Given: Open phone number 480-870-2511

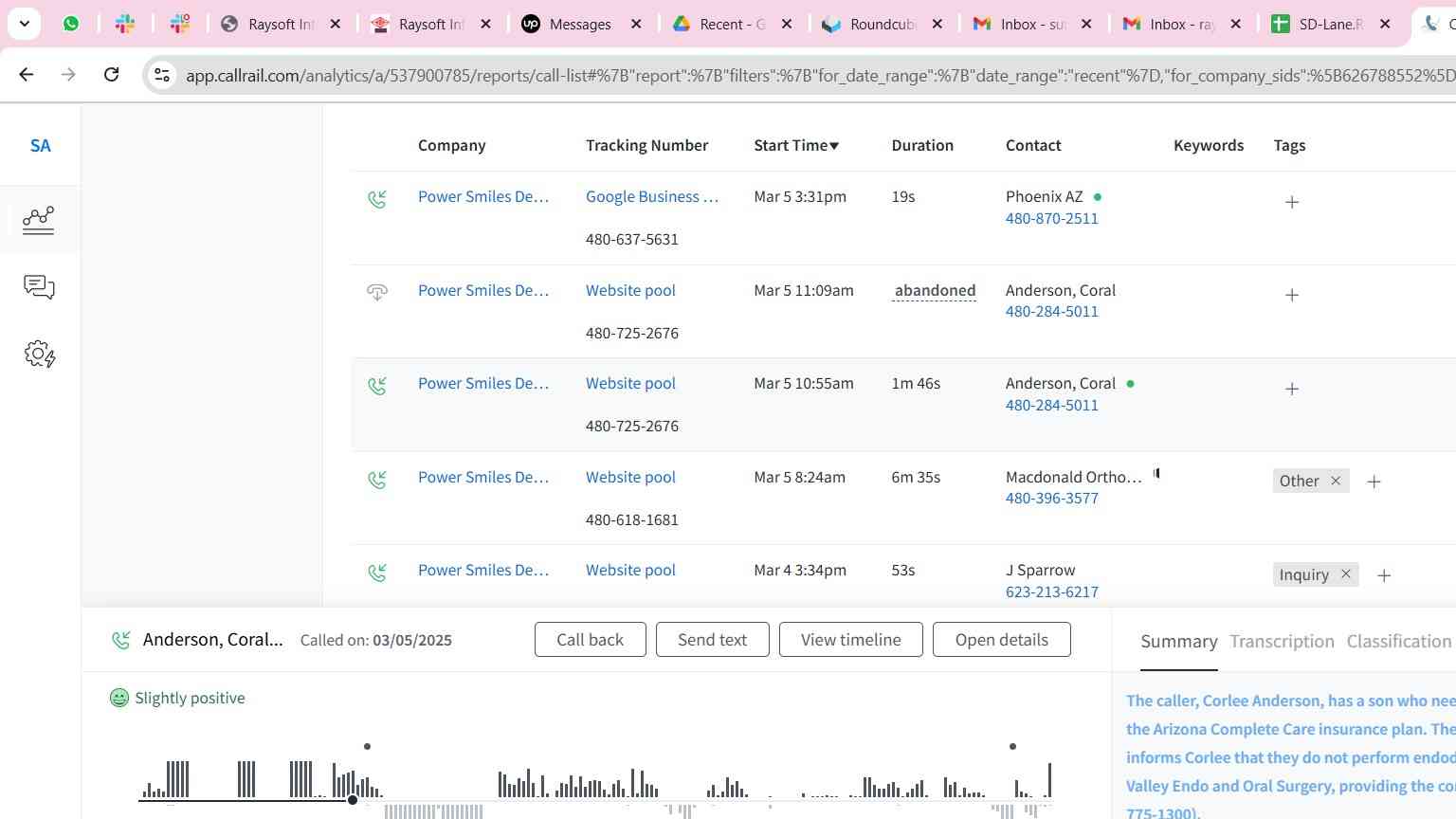Looking at the screenshot, I should 1051,218.
